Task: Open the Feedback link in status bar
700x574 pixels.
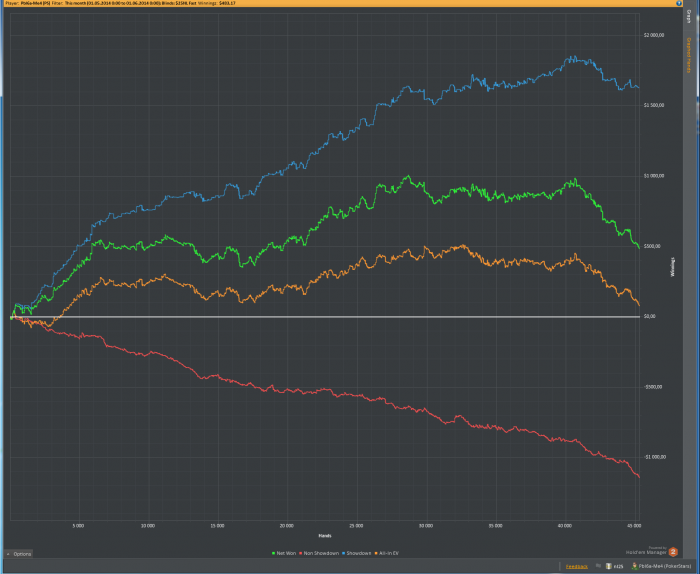Action: click(x=576, y=566)
